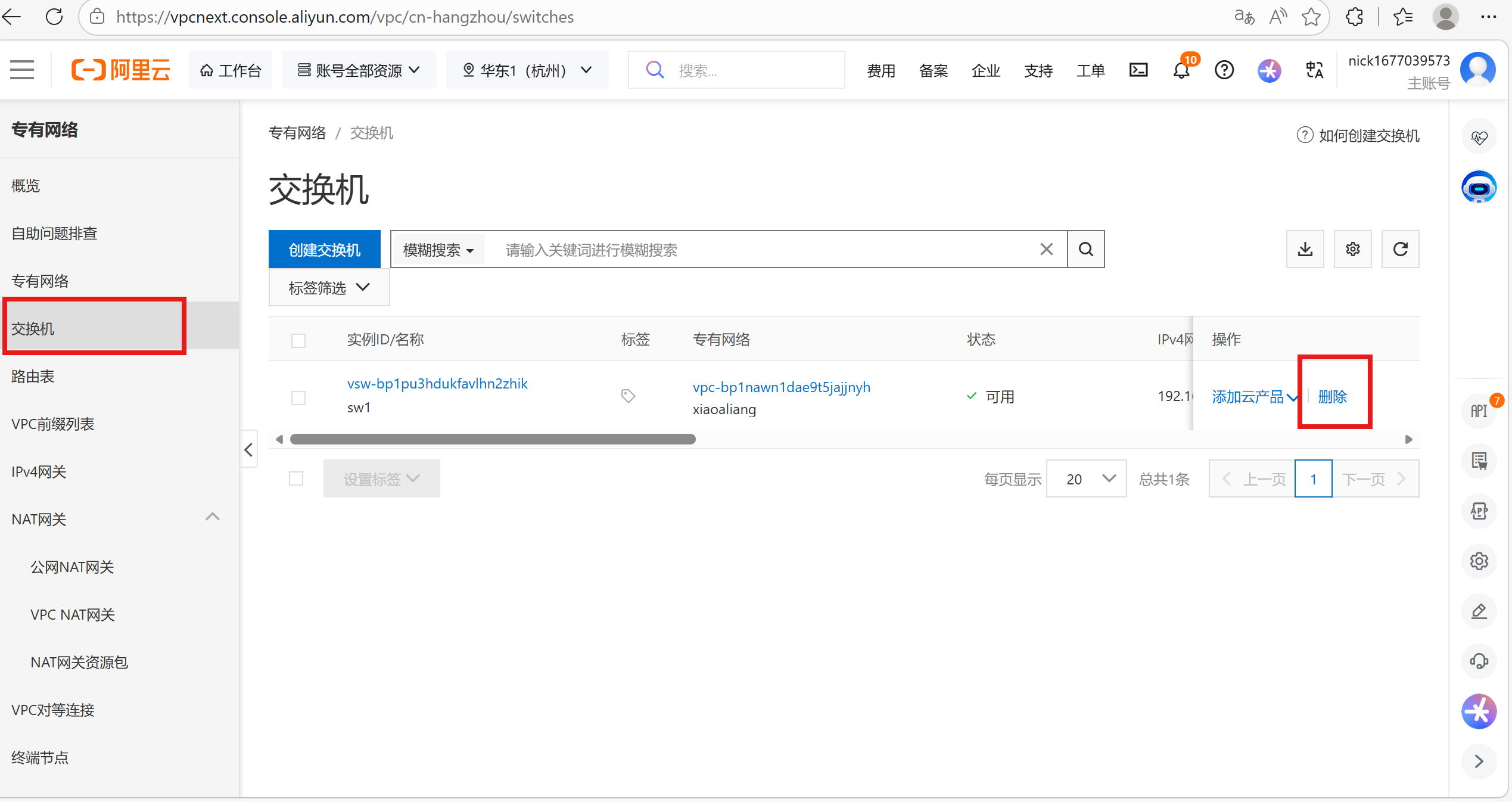Click the tag icon for sw1
Viewport: 1512px width, 802px height.
[628, 396]
